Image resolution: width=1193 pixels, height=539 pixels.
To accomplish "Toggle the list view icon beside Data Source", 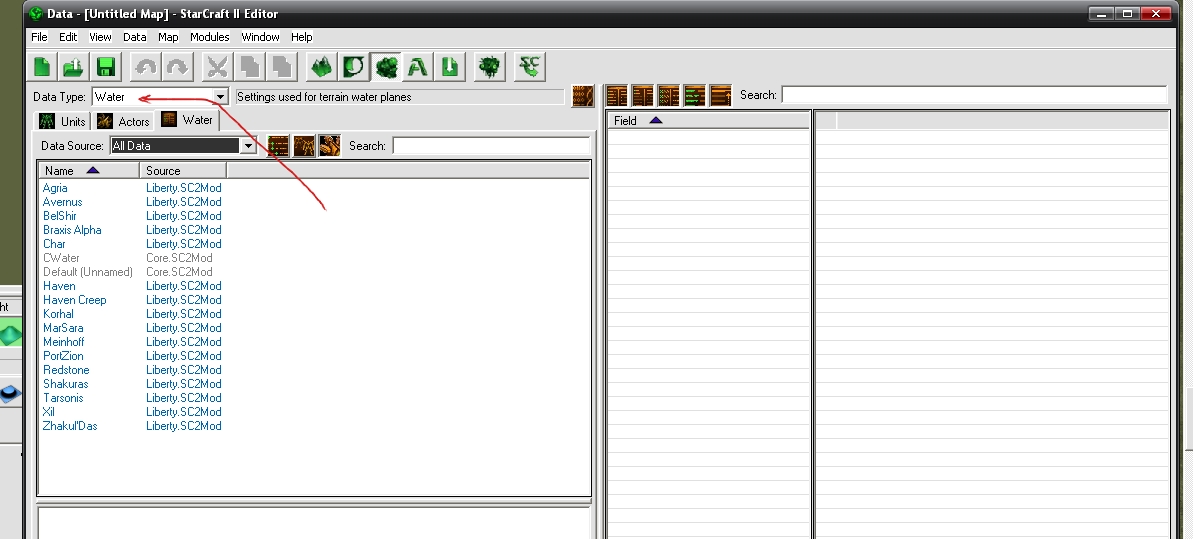I will 278,145.
